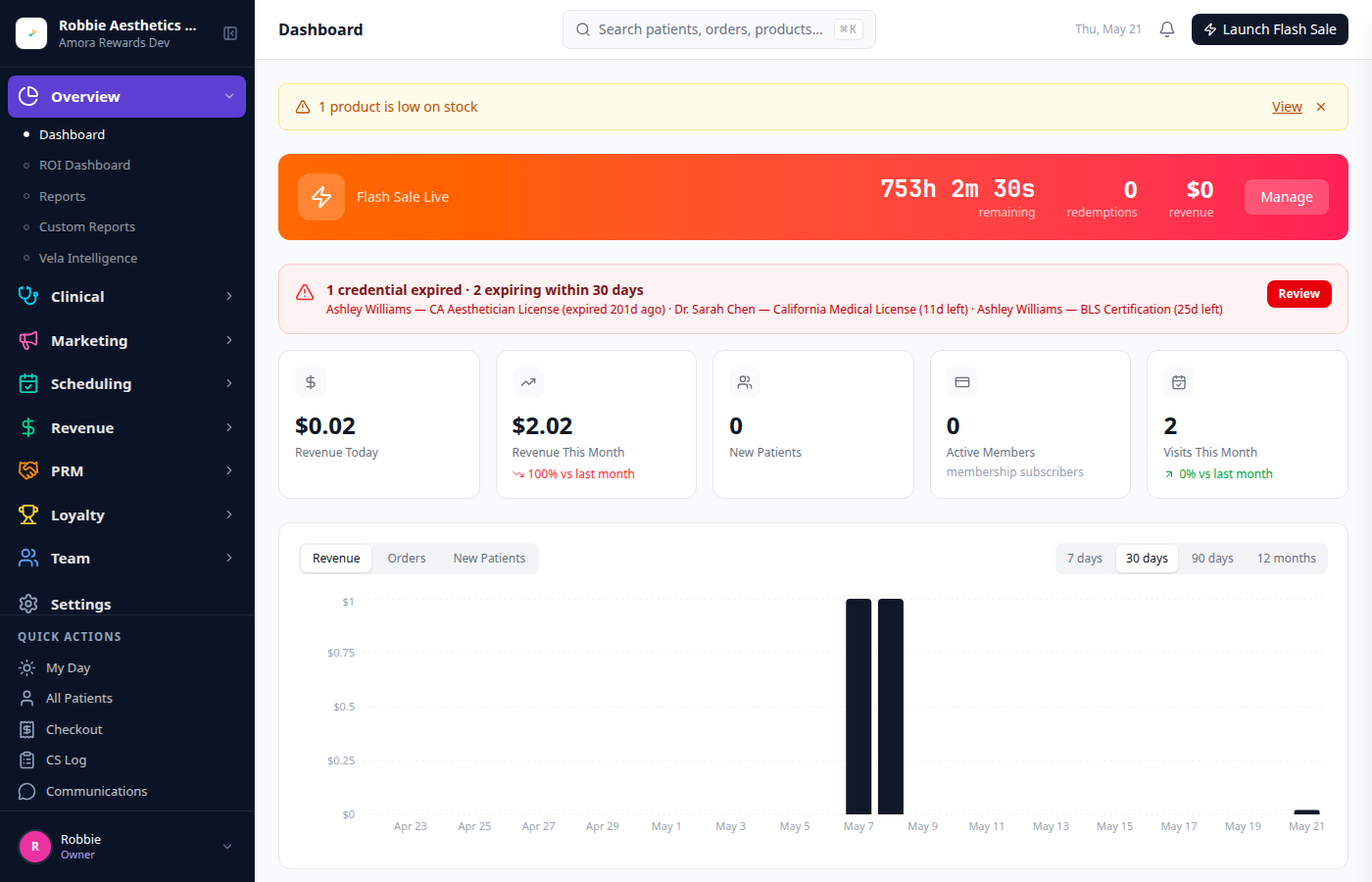The height and width of the screenshot is (882, 1372).
Task: Click the CS Log clipboard icon
Action: (27, 759)
